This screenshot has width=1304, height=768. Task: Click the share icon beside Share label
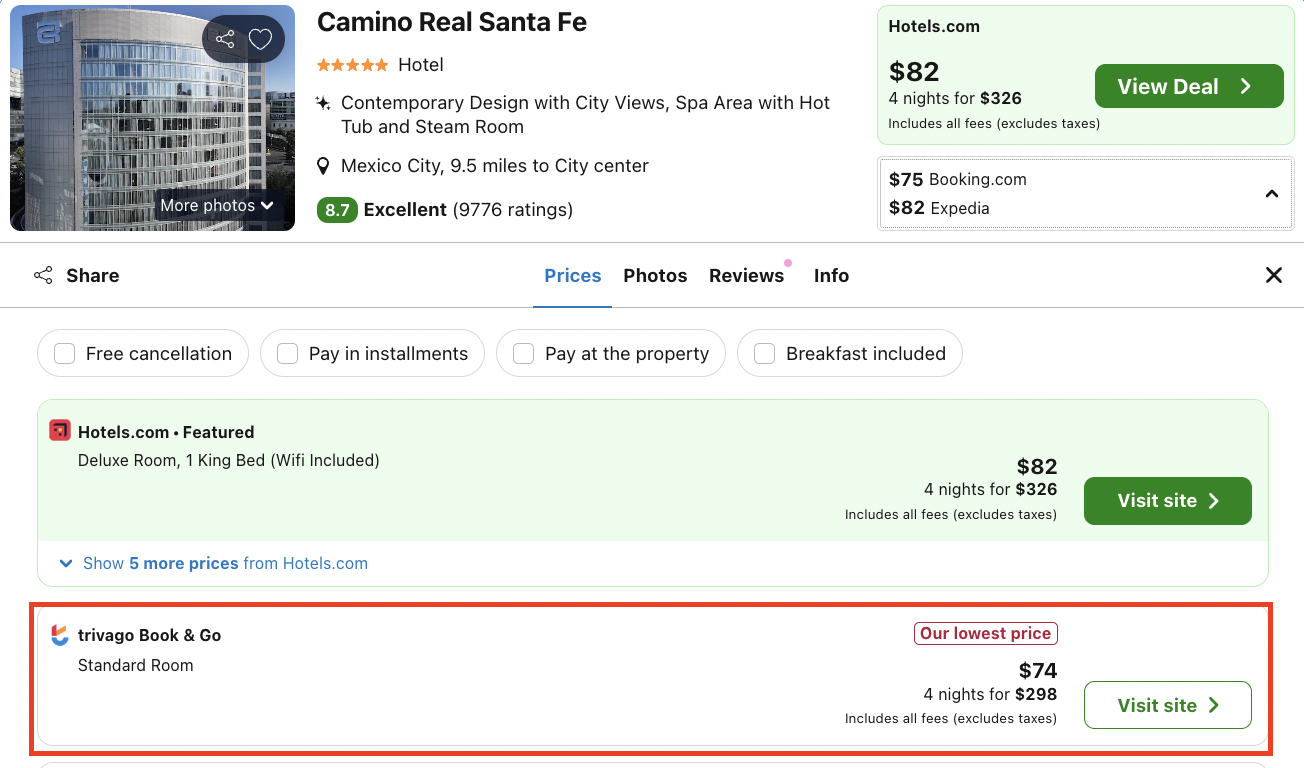click(43, 276)
